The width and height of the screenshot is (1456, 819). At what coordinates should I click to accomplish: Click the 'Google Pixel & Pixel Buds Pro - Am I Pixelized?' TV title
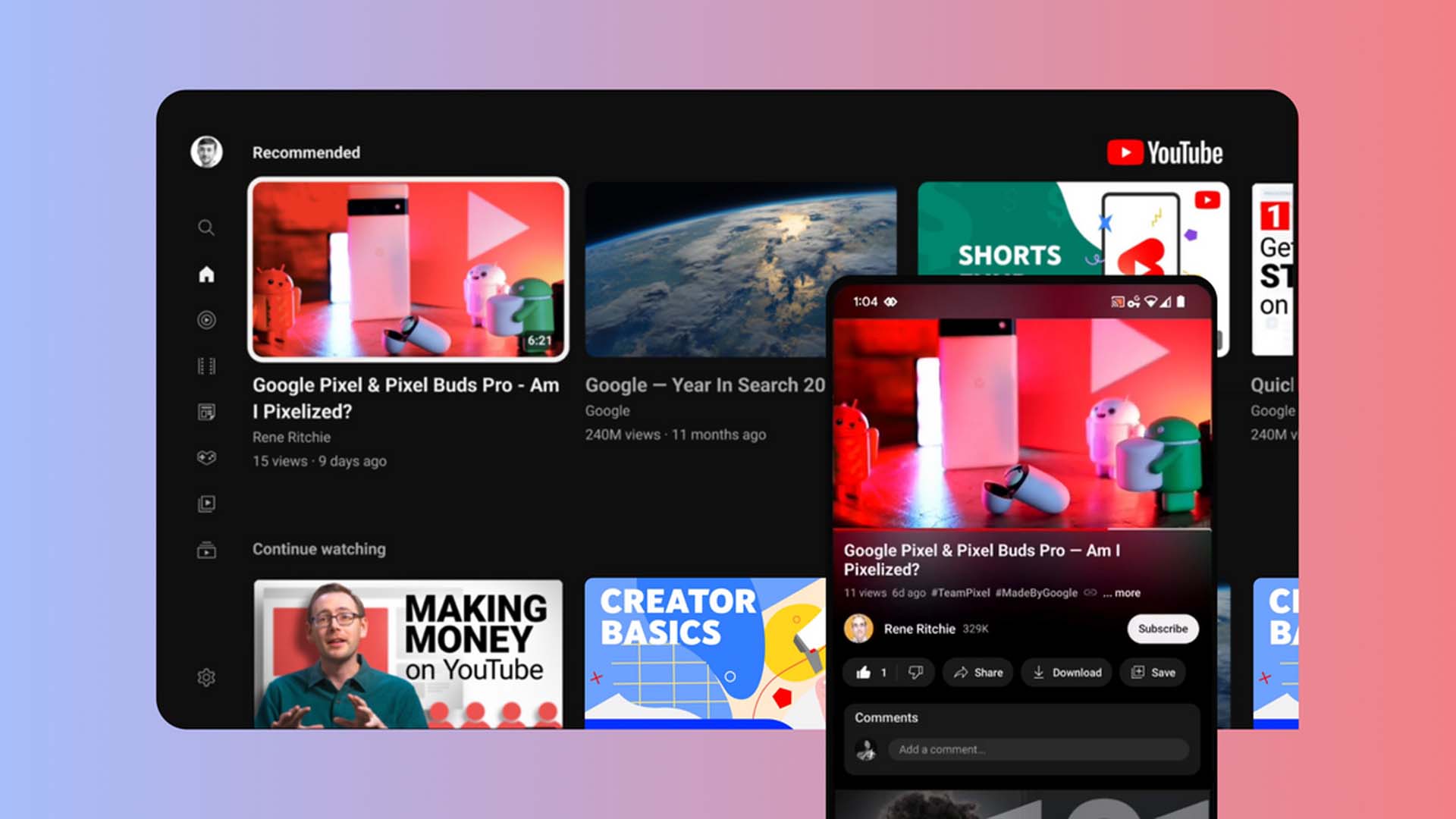[x=406, y=398]
